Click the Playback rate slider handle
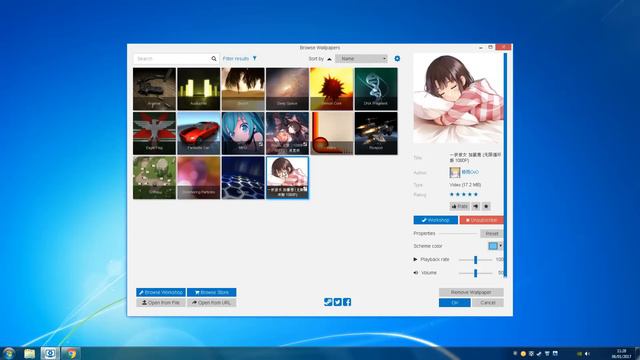 click(x=476, y=260)
